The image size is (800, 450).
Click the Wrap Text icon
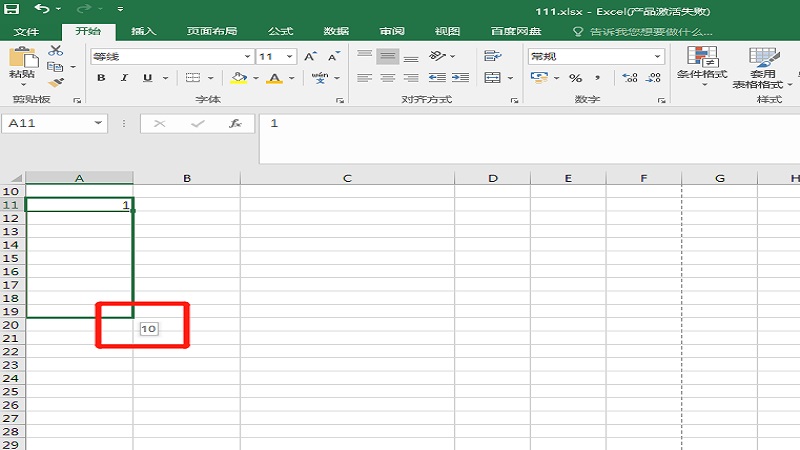coord(492,56)
